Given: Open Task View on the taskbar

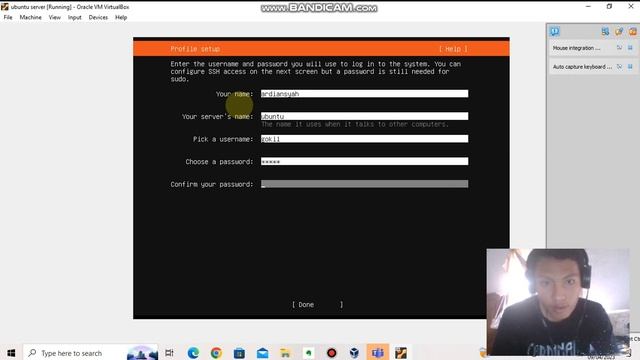Looking at the screenshot, I should 169,353.
